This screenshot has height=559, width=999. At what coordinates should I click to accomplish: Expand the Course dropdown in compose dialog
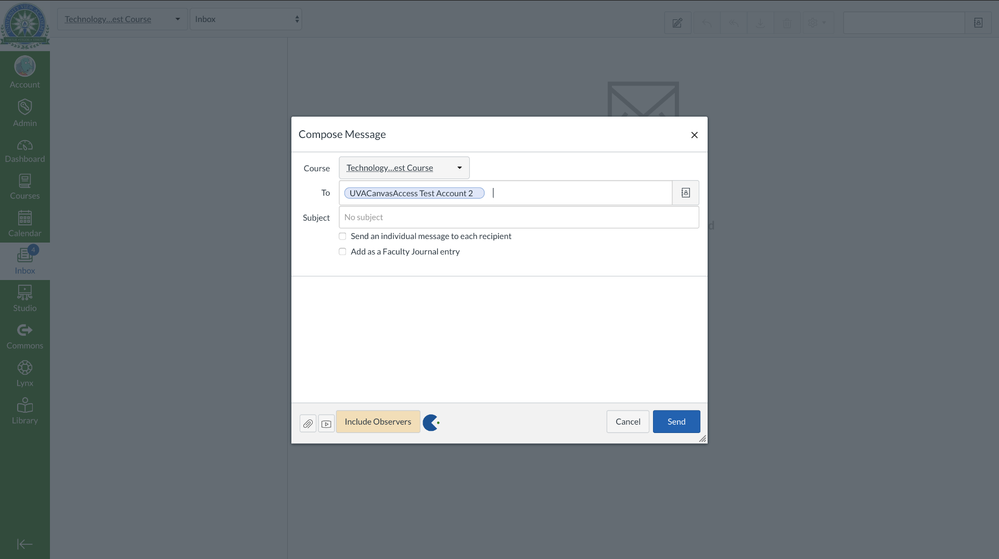click(404, 168)
